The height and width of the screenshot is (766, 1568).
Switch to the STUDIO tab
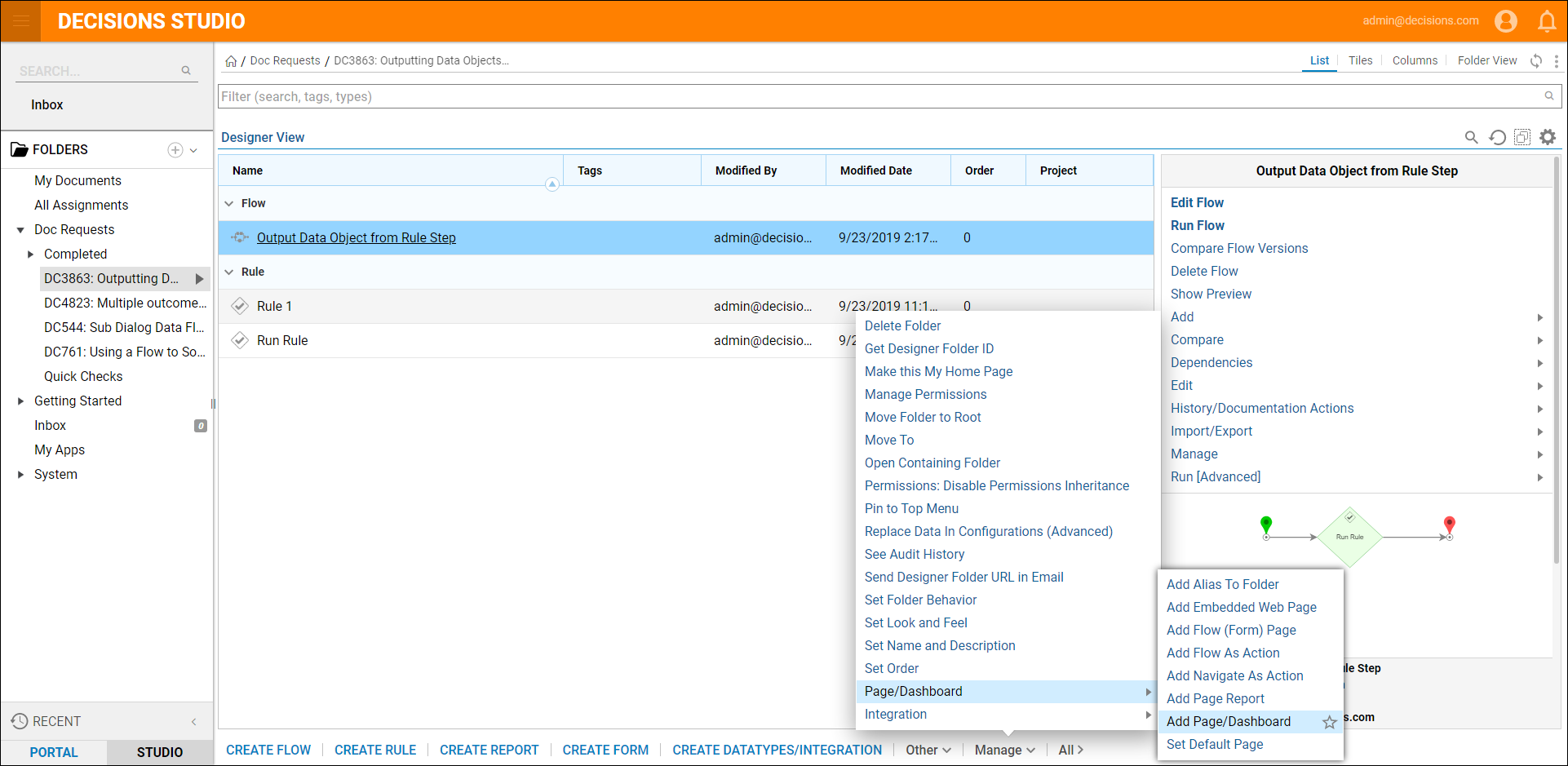click(160, 752)
